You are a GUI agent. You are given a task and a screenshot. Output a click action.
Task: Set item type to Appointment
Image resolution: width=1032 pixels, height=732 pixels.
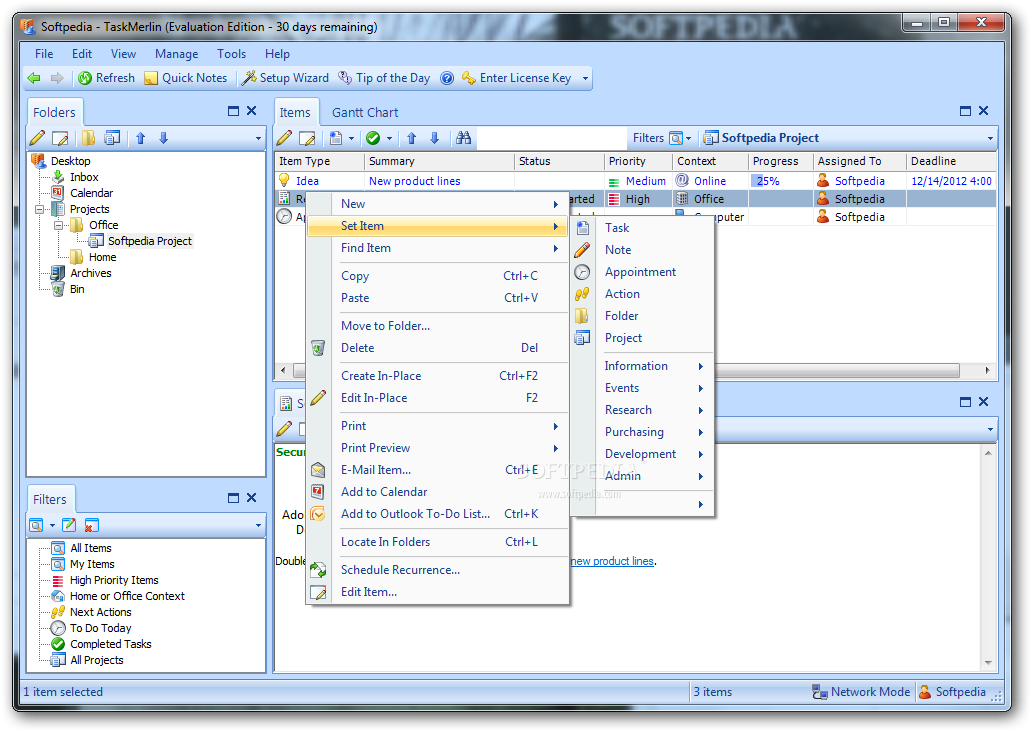[x=642, y=272]
